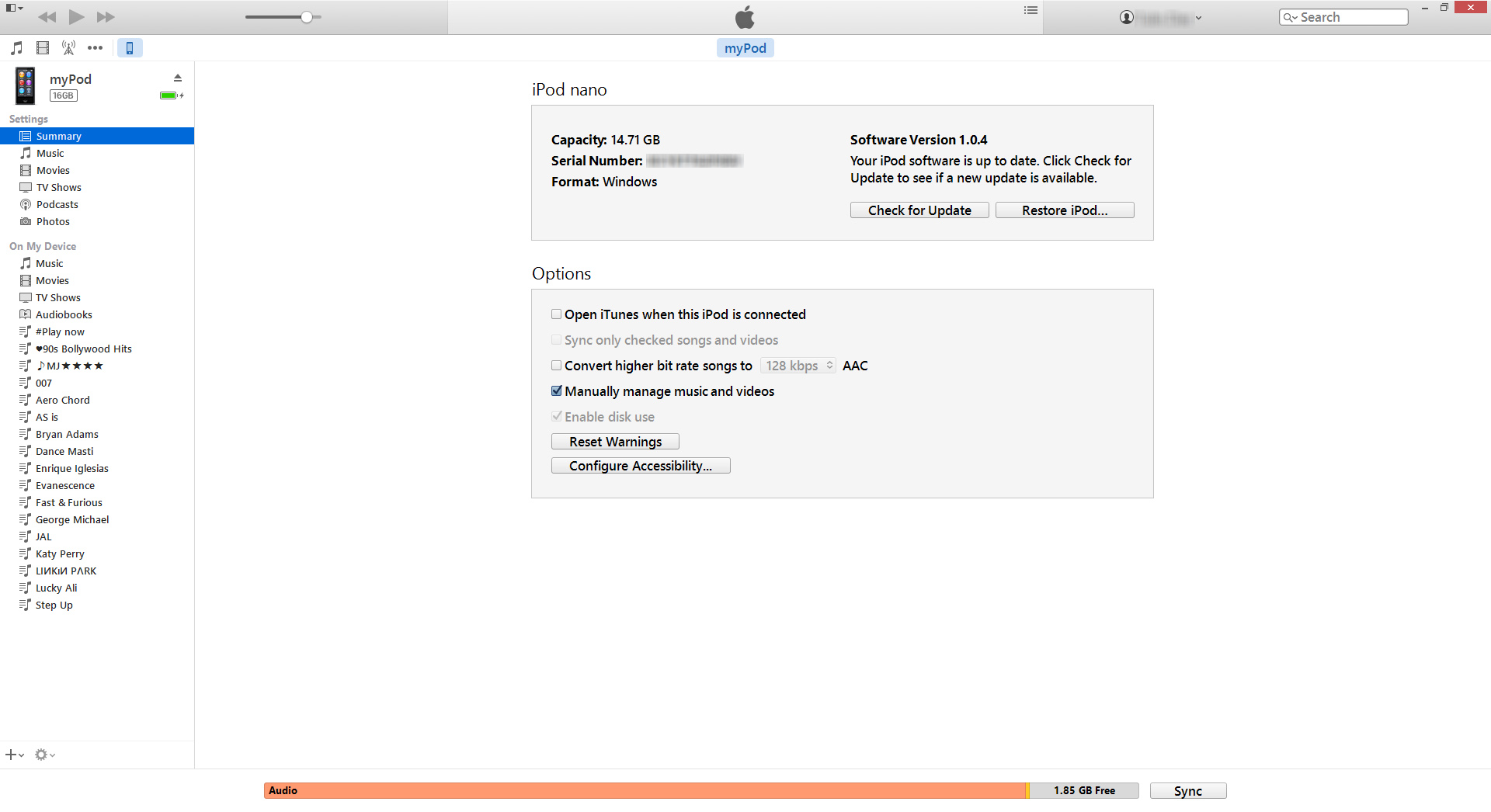Click the fast-forward playback button
The width and height of the screenshot is (1491, 812).
(x=106, y=17)
